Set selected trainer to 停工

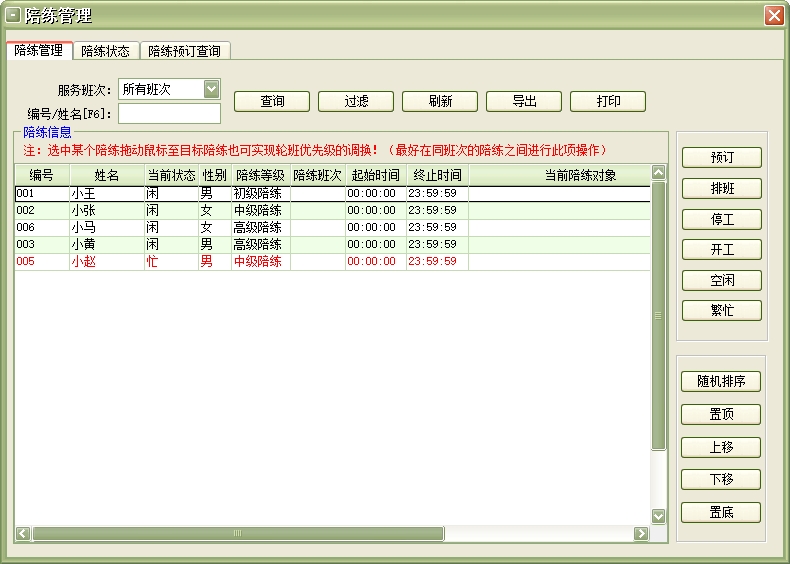tap(721, 219)
